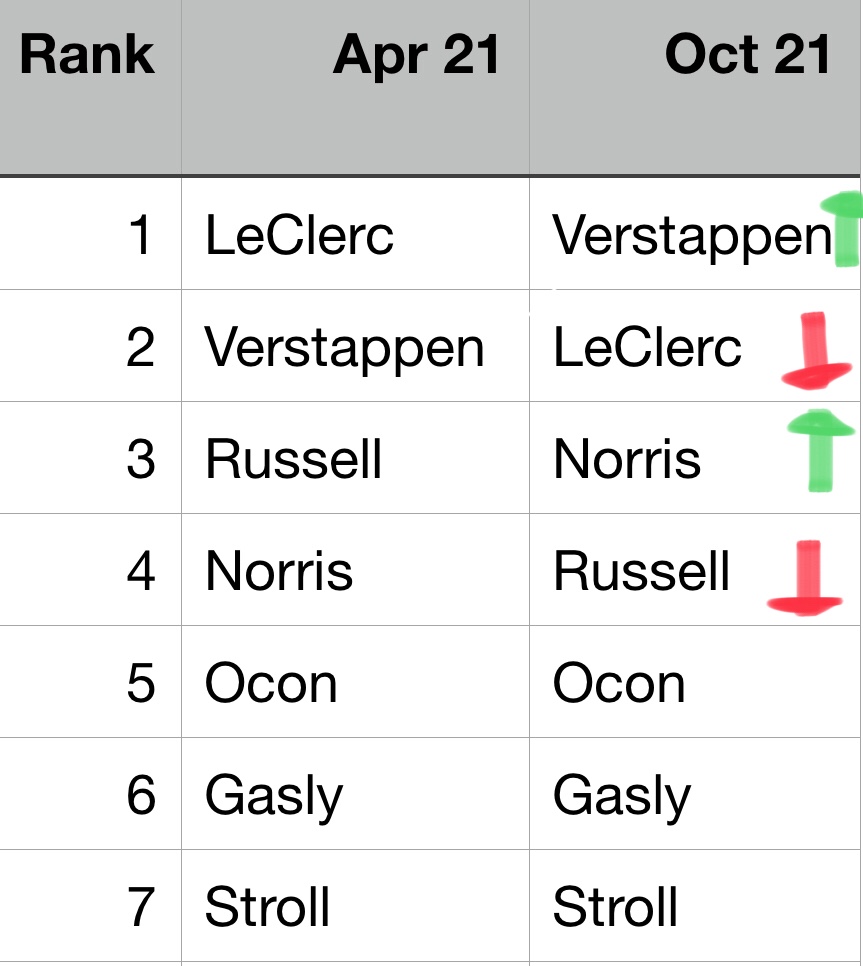The height and width of the screenshot is (966, 863).
Task: Select LeClerc cell in Apr 21 column
Action: (300, 236)
